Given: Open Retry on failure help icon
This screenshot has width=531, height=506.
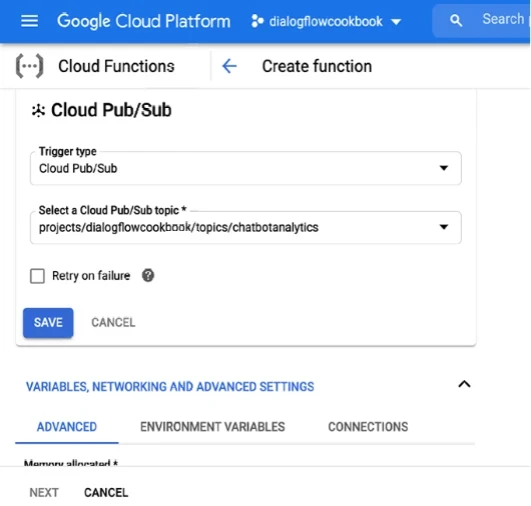Looking at the screenshot, I should coord(148,275).
